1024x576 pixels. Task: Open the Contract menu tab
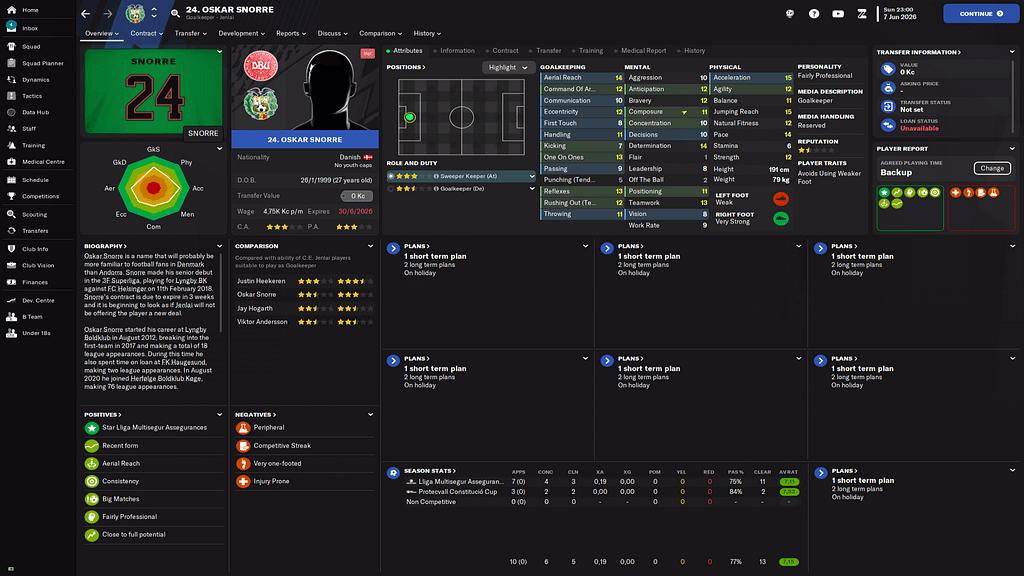tap(146, 33)
